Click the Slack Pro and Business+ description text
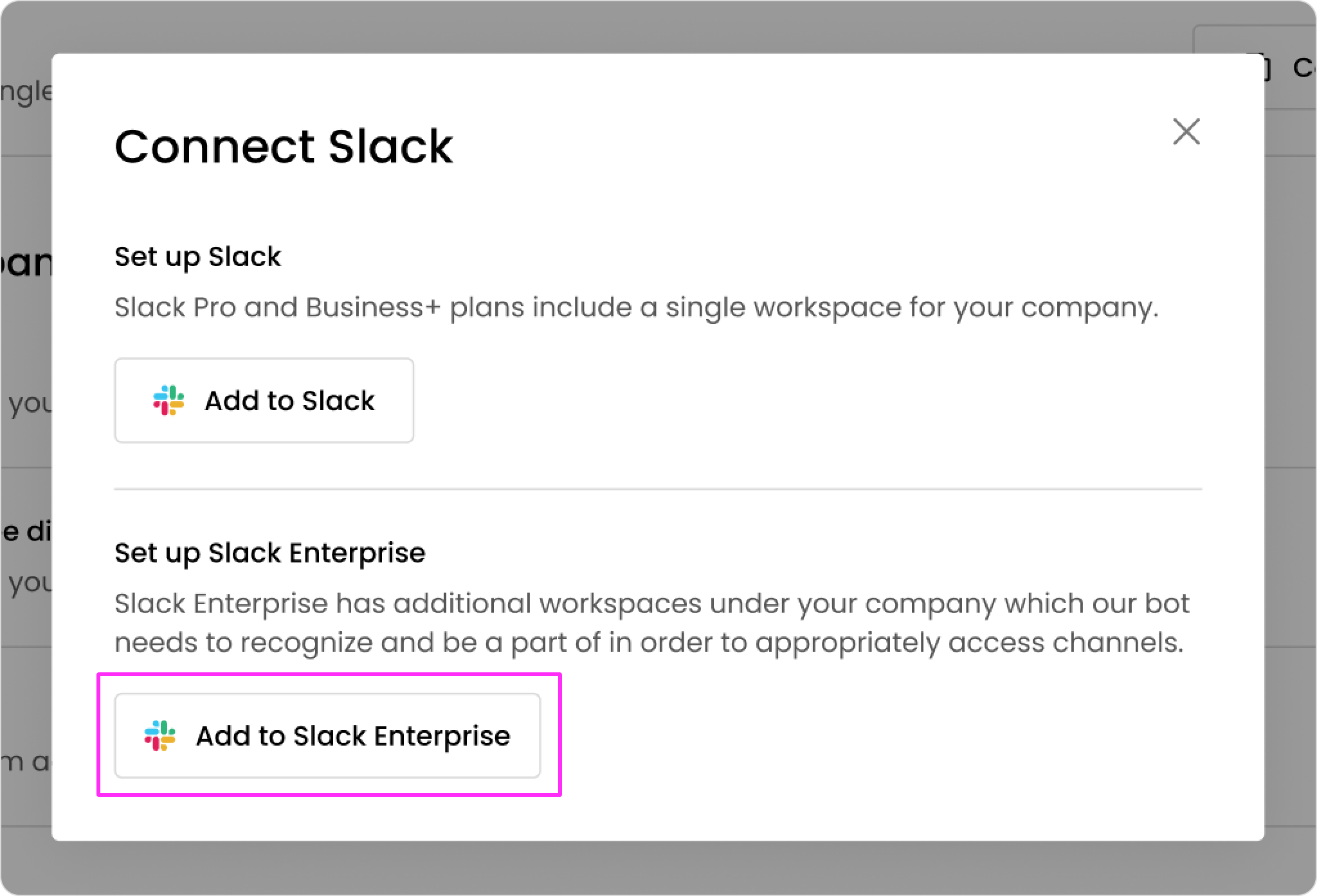Screen dimensions: 1317x896 pos(637,307)
